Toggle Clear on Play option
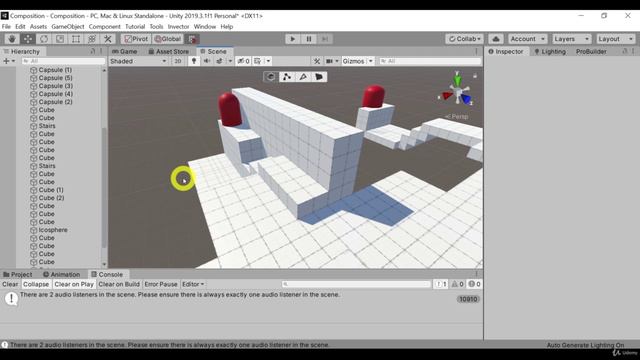The height and width of the screenshot is (360, 640). pos(74,284)
